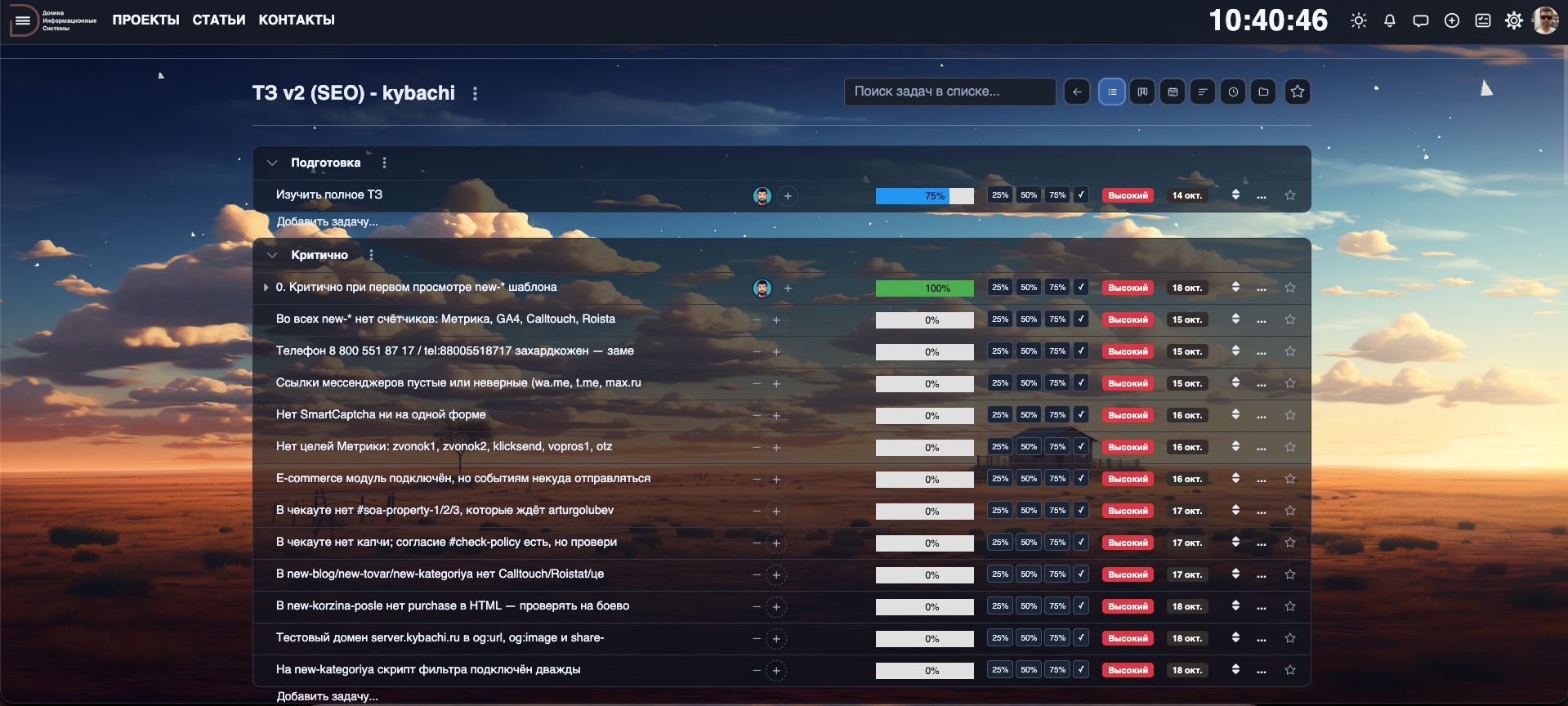Open notifications bell in header
The height and width of the screenshot is (706, 1568).
[x=1389, y=20]
